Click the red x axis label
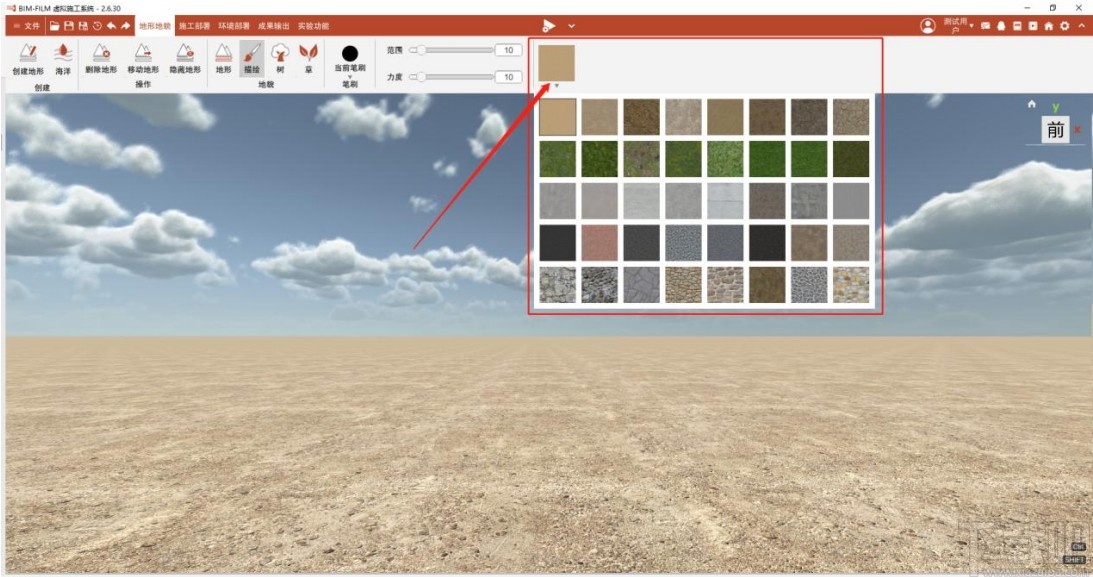This screenshot has height=577, width=1093. tap(1077, 130)
